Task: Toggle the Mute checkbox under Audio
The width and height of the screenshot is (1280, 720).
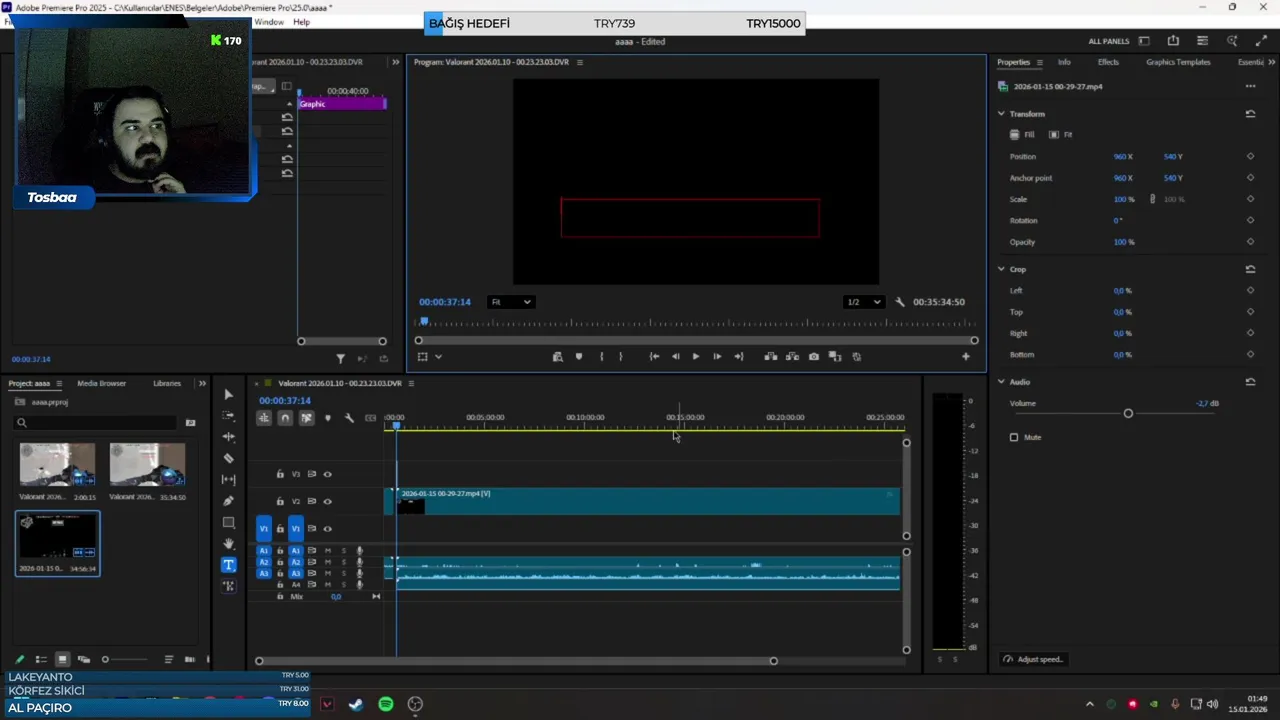Action: pyautogui.click(x=1014, y=437)
